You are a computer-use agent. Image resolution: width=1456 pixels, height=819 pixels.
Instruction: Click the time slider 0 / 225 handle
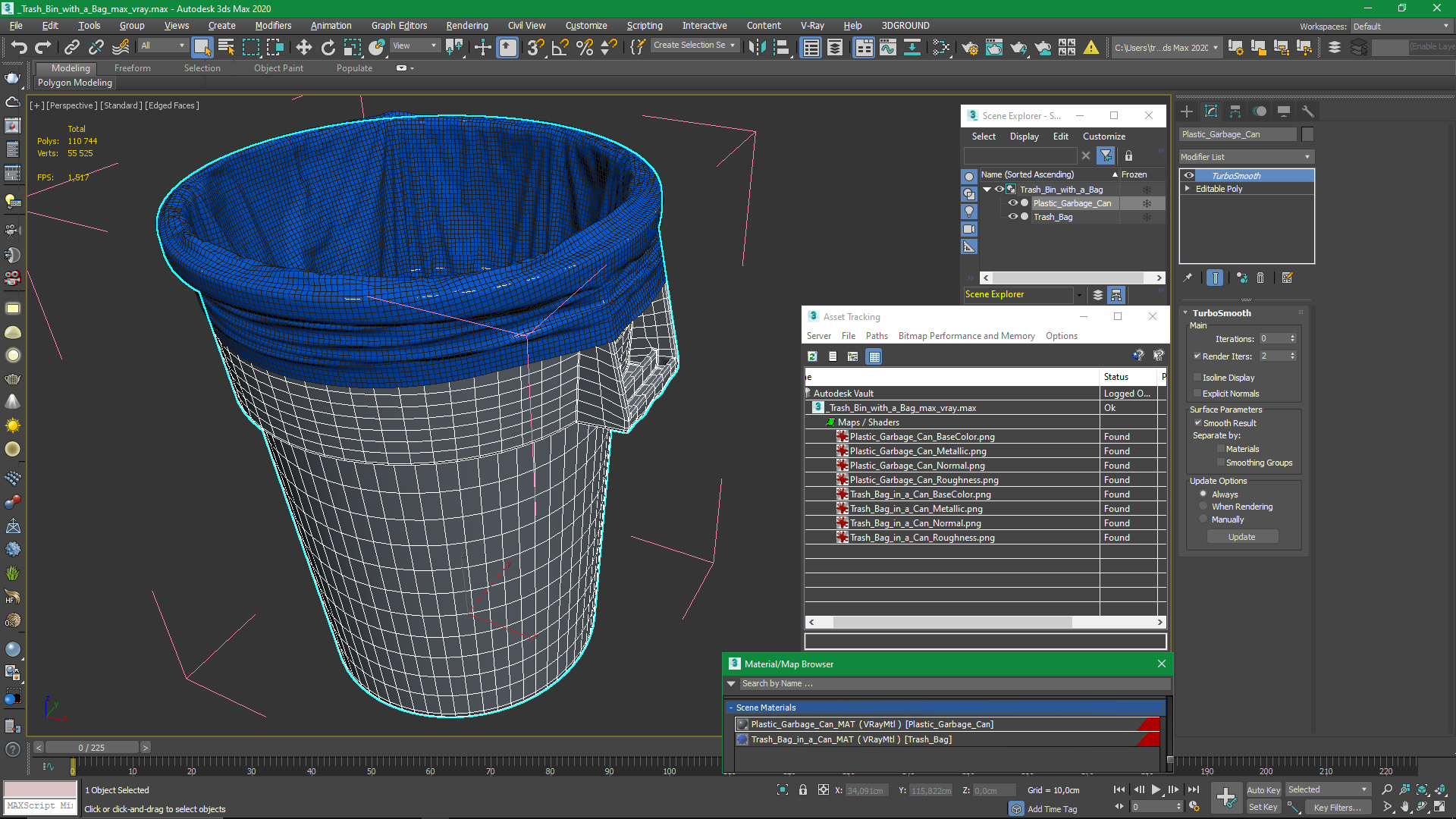click(x=92, y=748)
